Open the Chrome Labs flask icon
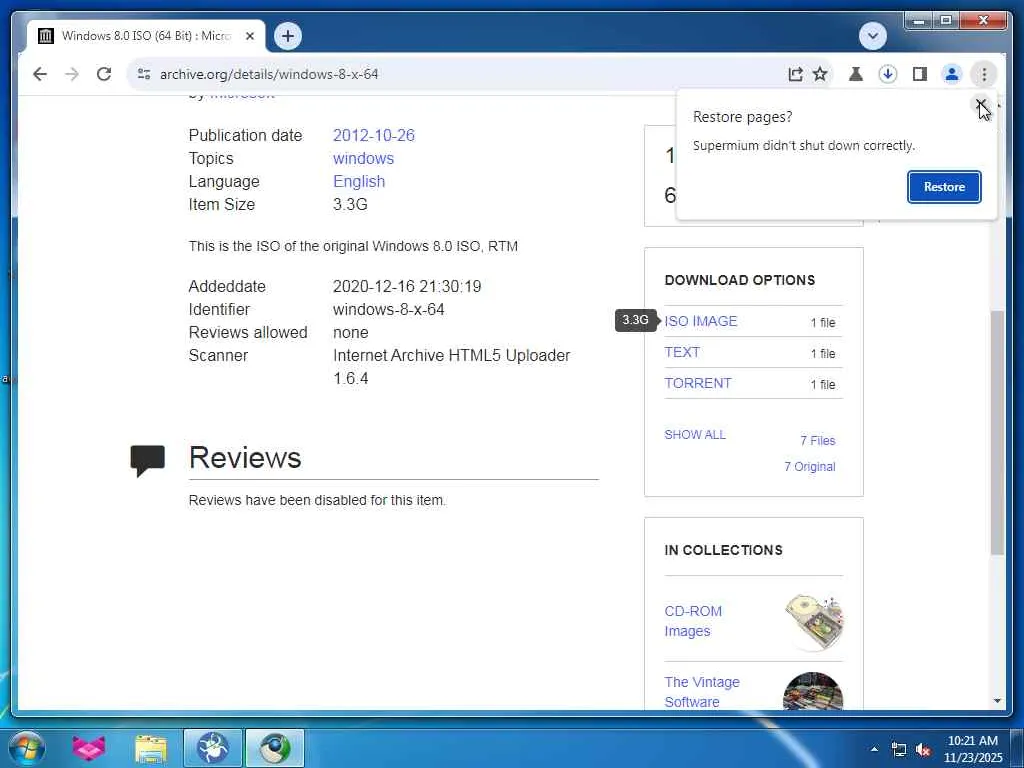1024x768 pixels. 856,74
